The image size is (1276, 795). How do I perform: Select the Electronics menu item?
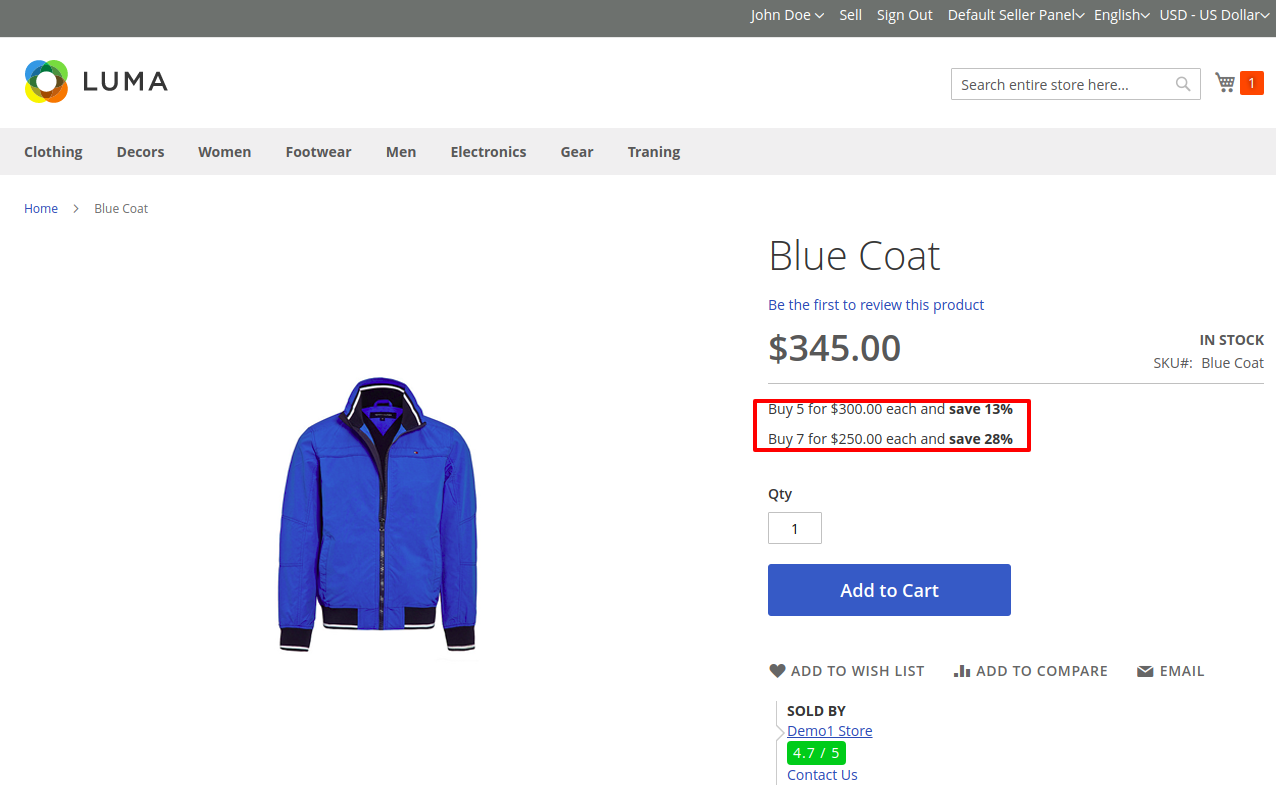pos(488,152)
